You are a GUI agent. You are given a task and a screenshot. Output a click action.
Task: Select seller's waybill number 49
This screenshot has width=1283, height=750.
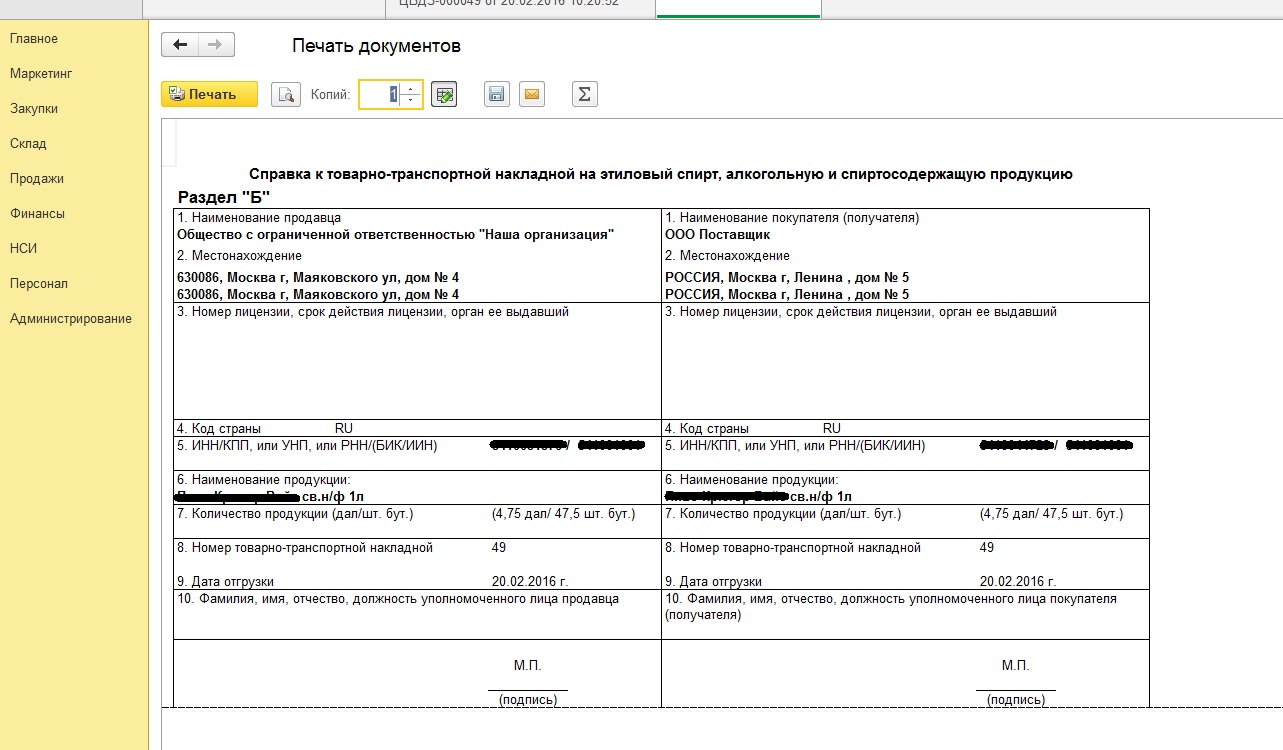click(x=499, y=548)
